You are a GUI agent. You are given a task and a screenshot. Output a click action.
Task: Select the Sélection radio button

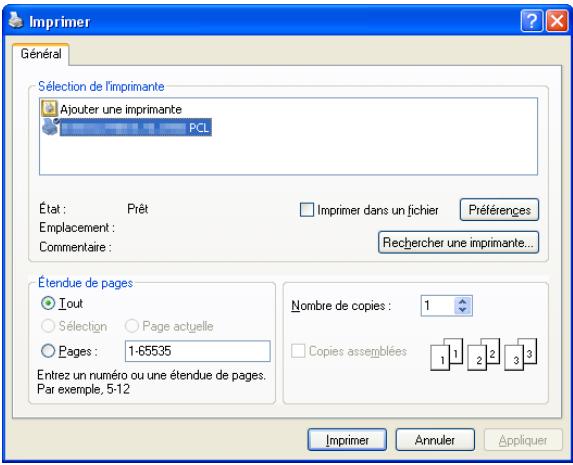[48, 326]
